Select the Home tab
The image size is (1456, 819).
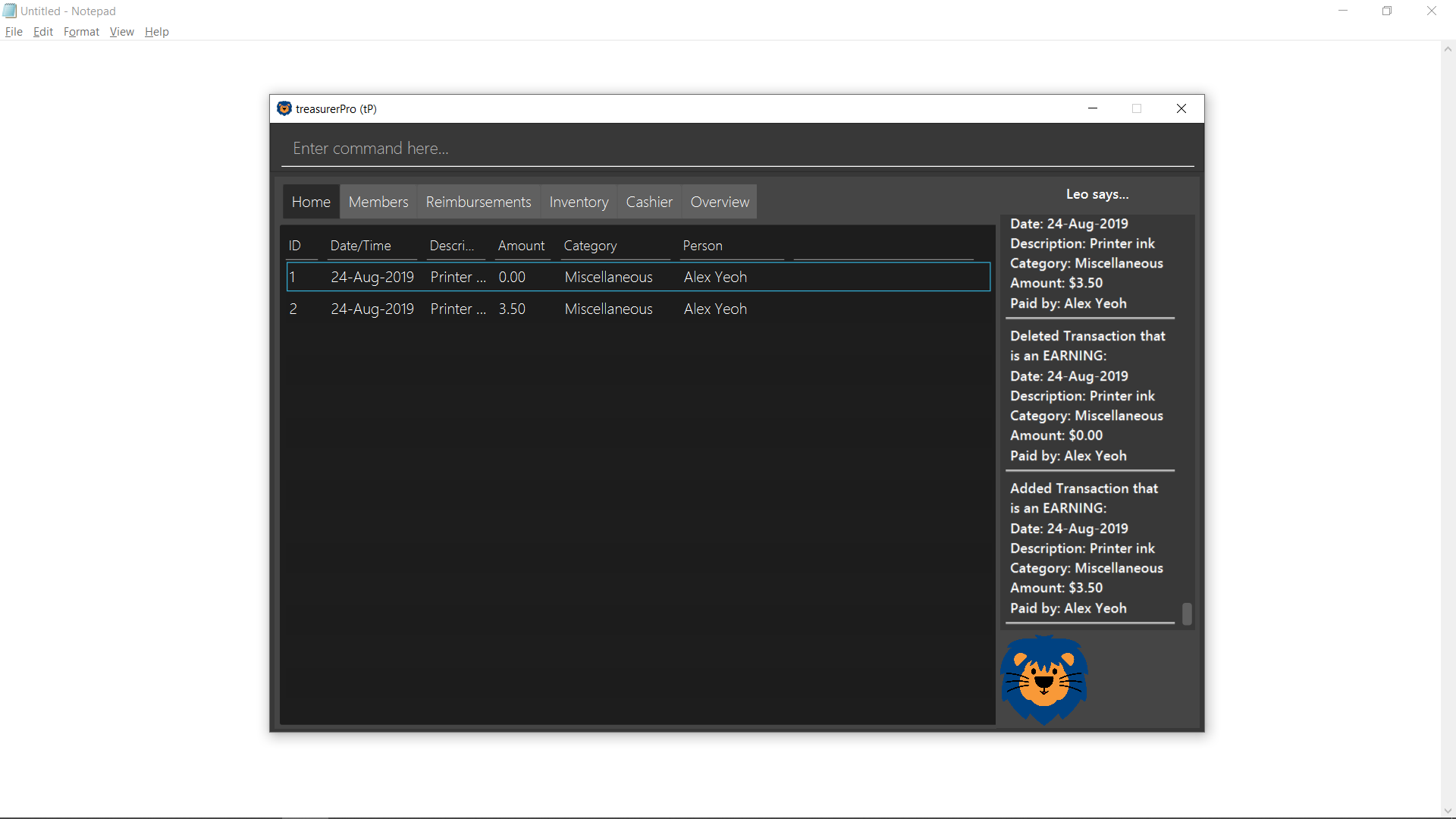click(311, 202)
